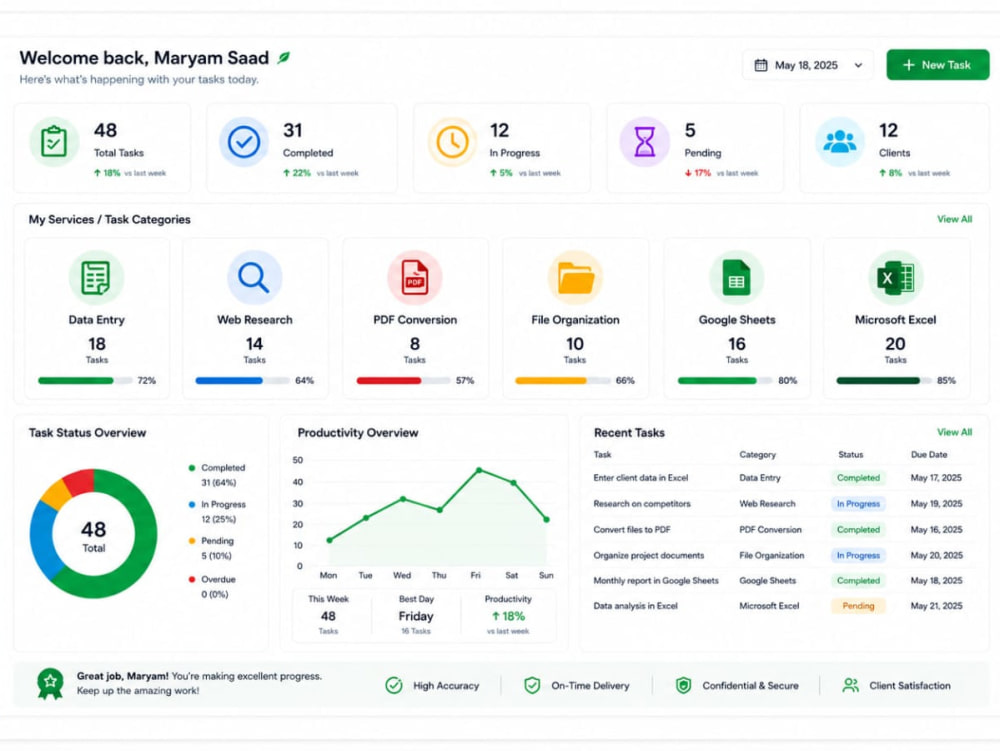Open View All for task categories
1000x751 pixels.
[x=954, y=219]
